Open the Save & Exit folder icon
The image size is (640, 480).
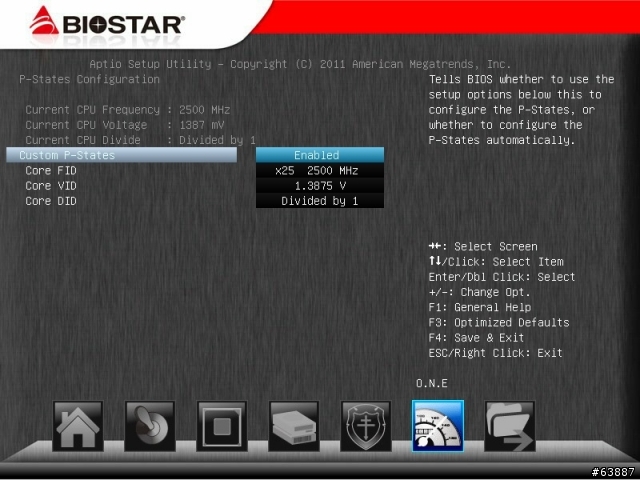tap(510, 426)
